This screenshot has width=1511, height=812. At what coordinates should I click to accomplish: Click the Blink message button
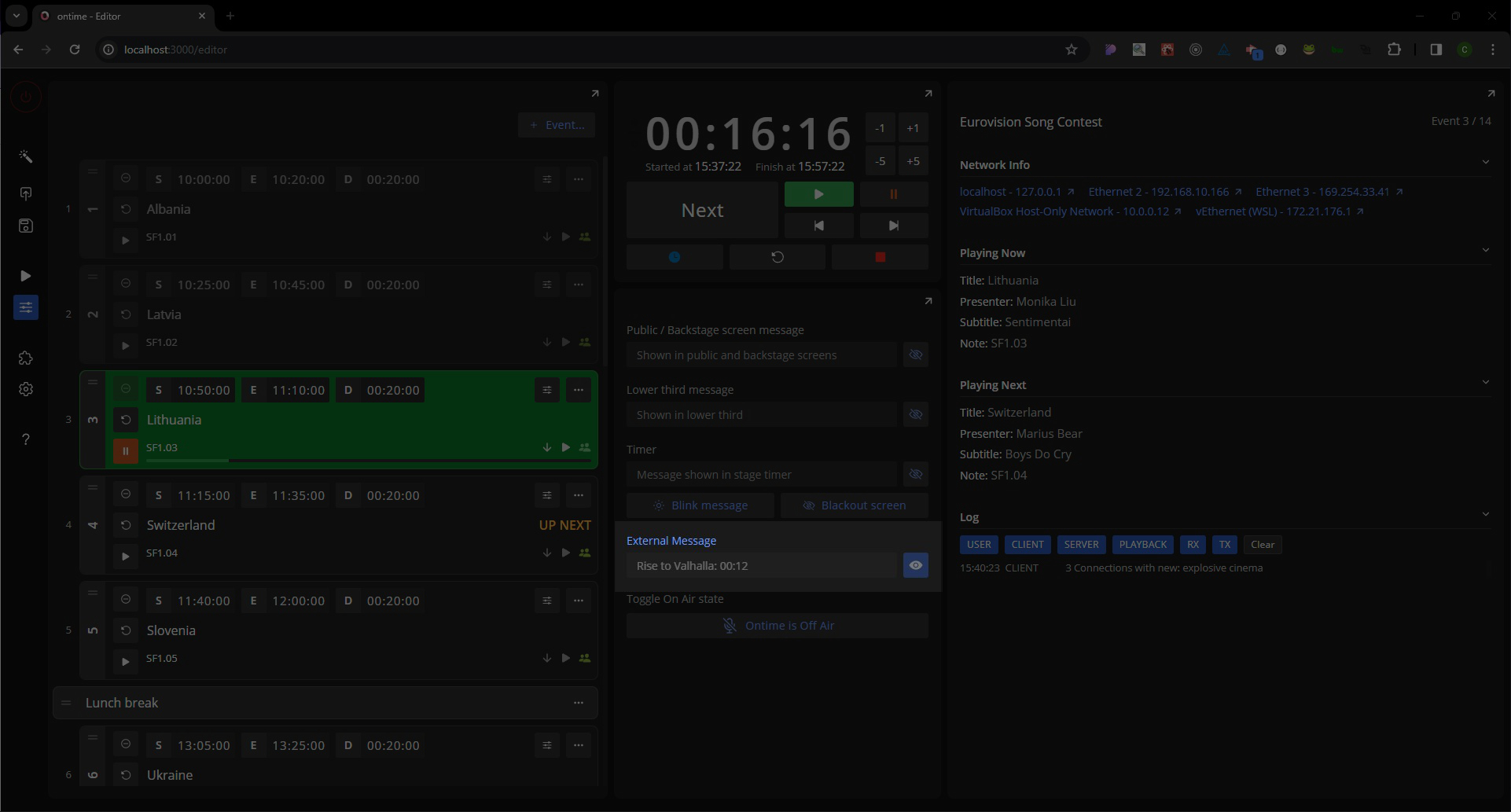point(700,505)
